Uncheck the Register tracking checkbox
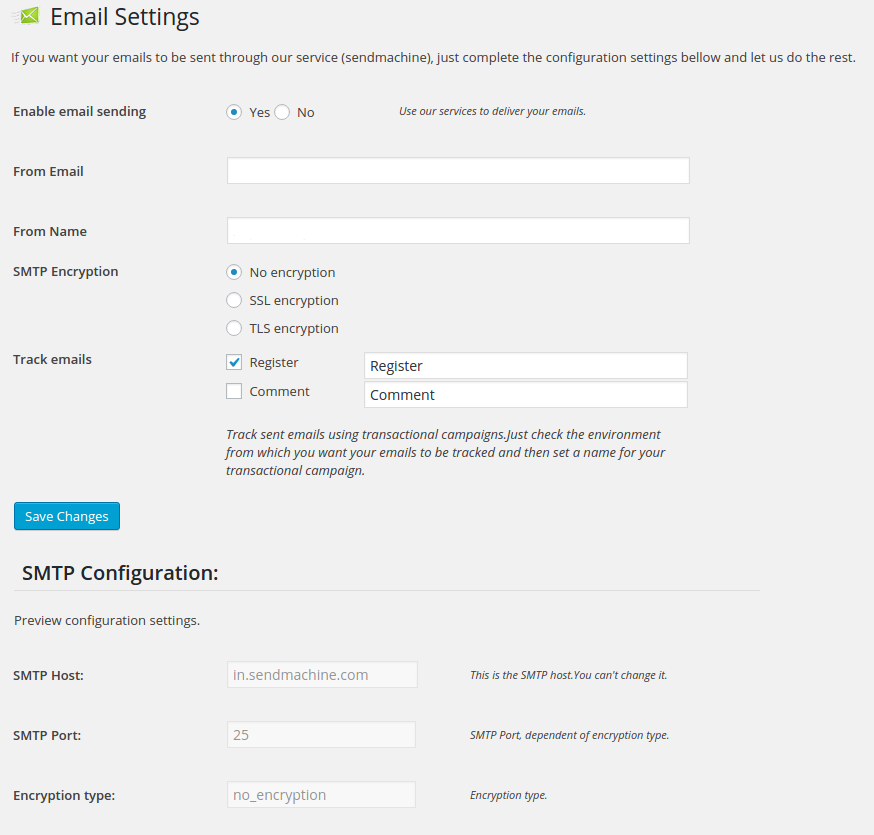This screenshot has height=835, width=874. pyautogui.click(x=234, y=362)
